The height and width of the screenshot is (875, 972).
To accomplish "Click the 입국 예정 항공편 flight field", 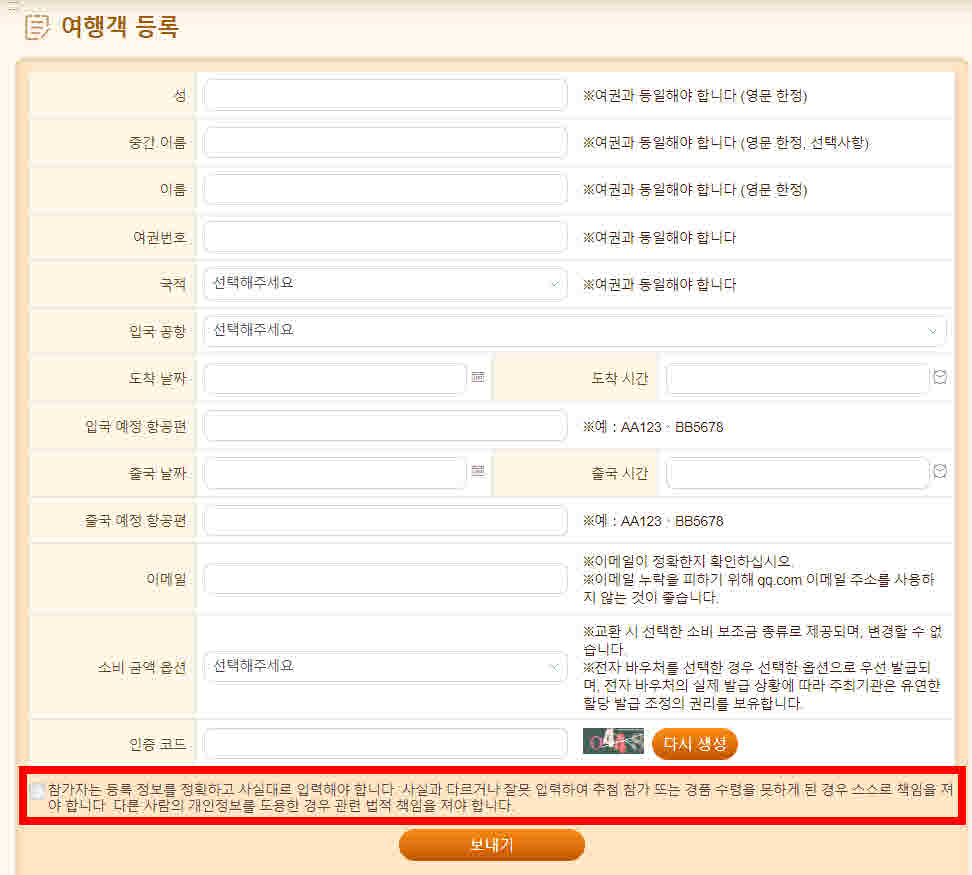I will (385, 425).
